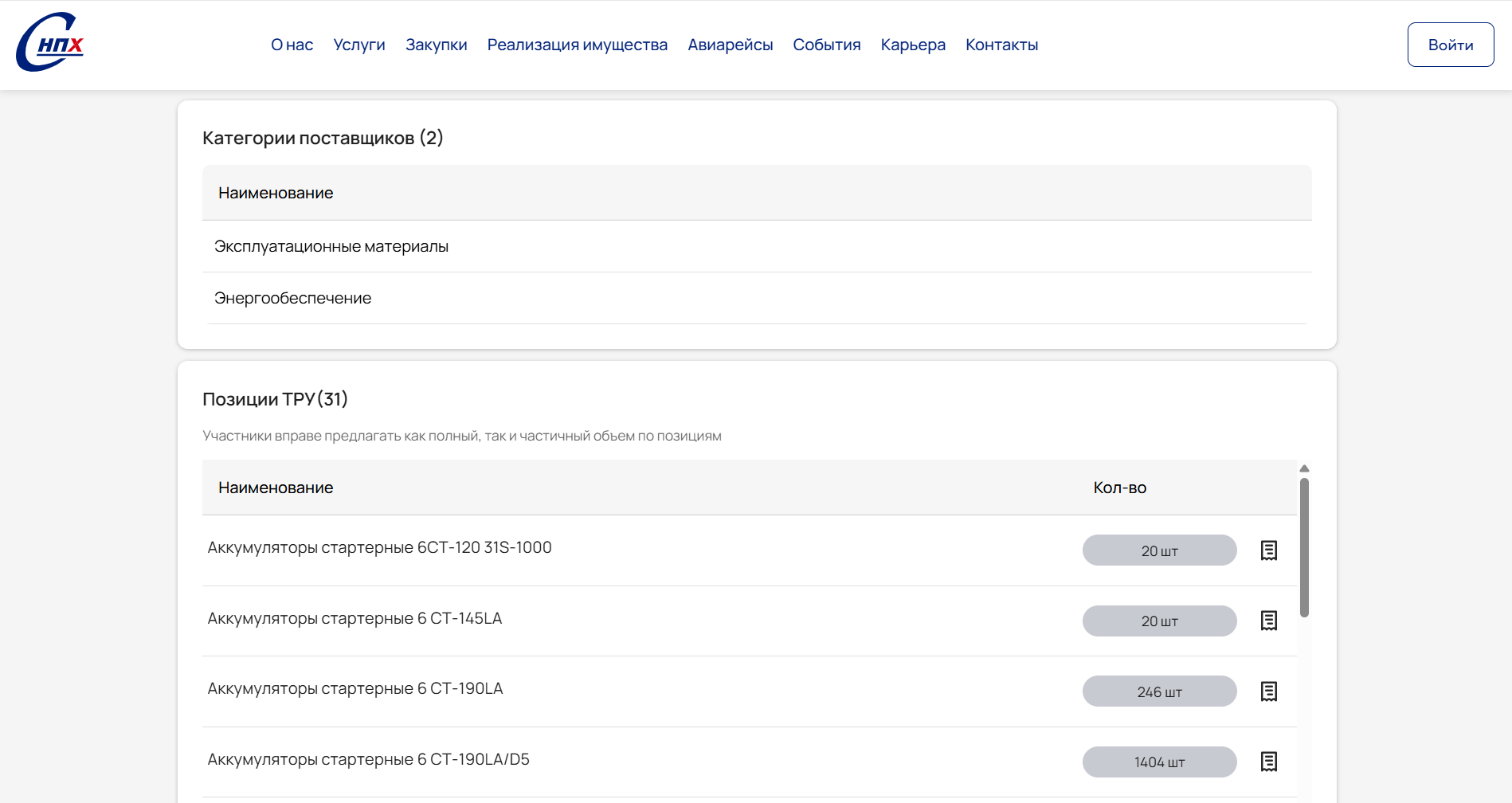Click the 246 шт quantity badge
This screenshot has width=1512, height=803.
[x=1159, y=691]
